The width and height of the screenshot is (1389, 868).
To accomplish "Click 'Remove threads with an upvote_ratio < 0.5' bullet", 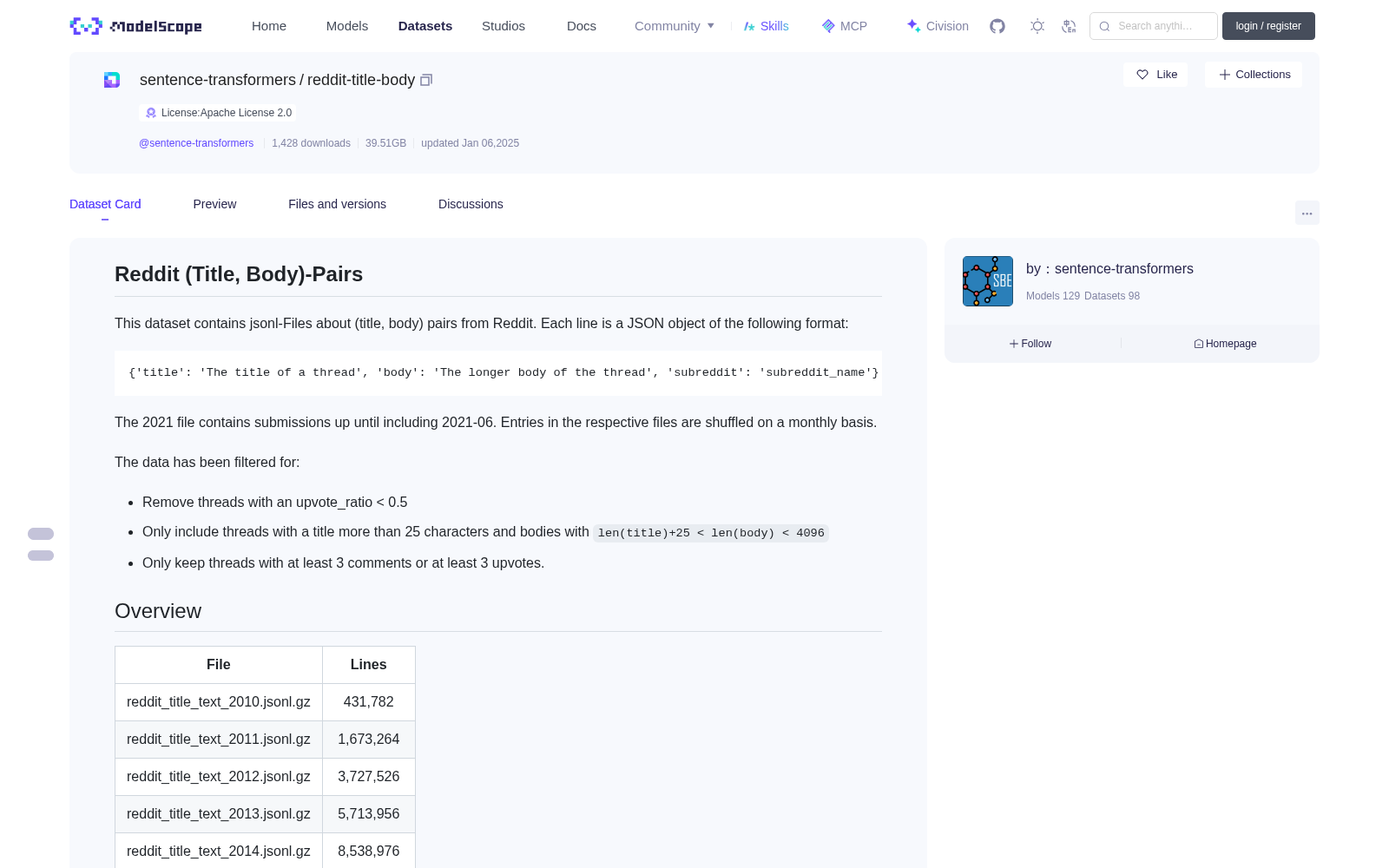I will tap(274, 503).
